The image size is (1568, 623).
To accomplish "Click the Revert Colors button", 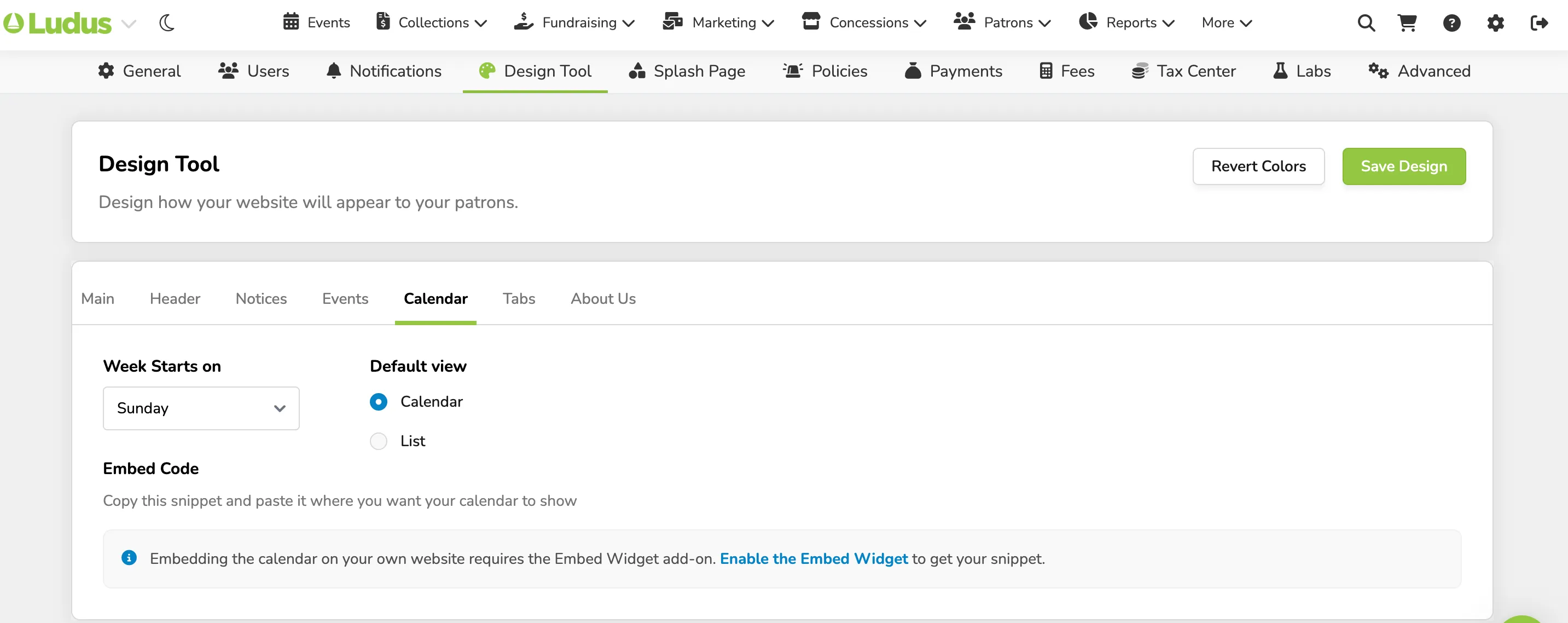I will pos(1258,166).
